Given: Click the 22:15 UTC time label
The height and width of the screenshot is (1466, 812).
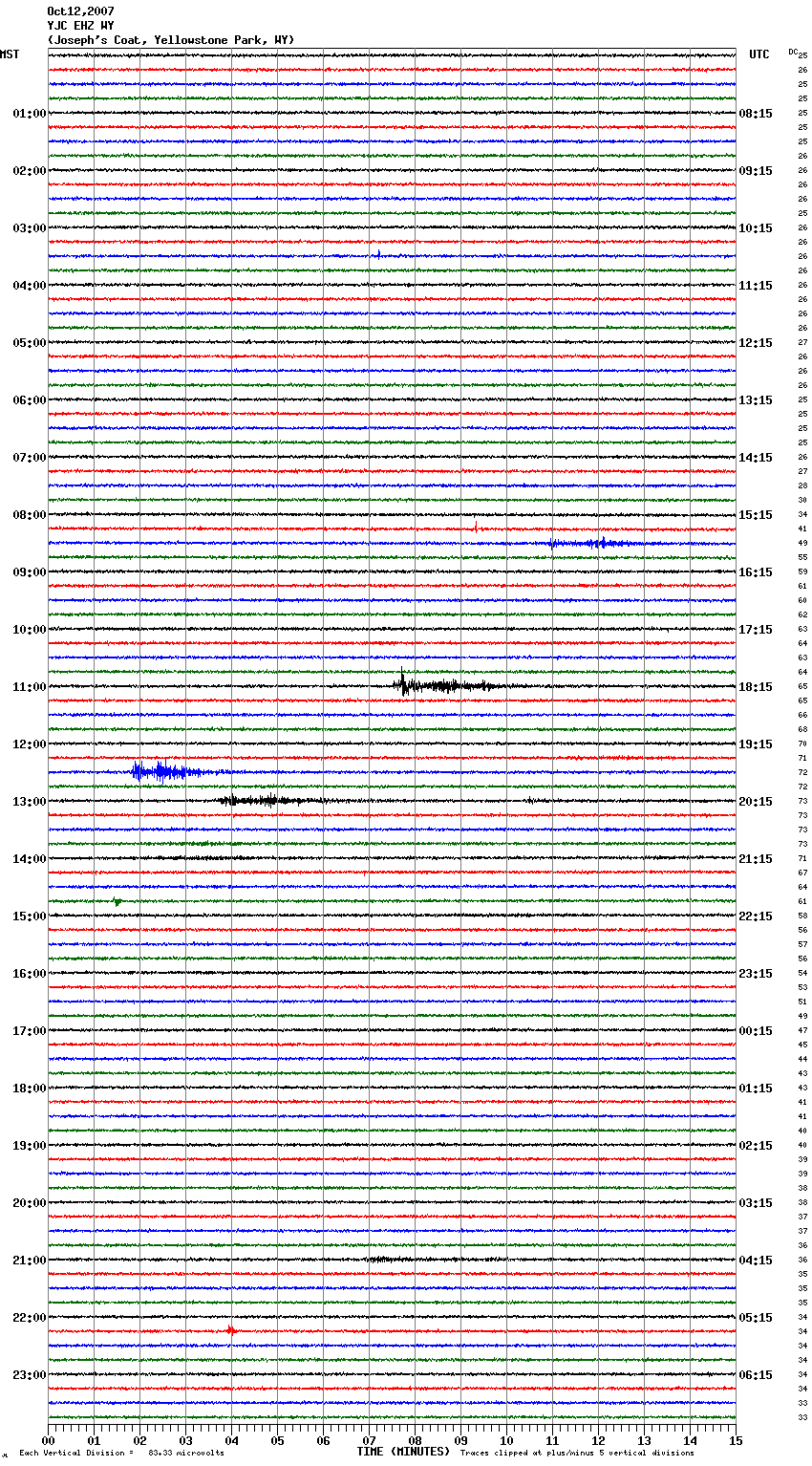Looking at the screenshot, I should coord(756,916).
